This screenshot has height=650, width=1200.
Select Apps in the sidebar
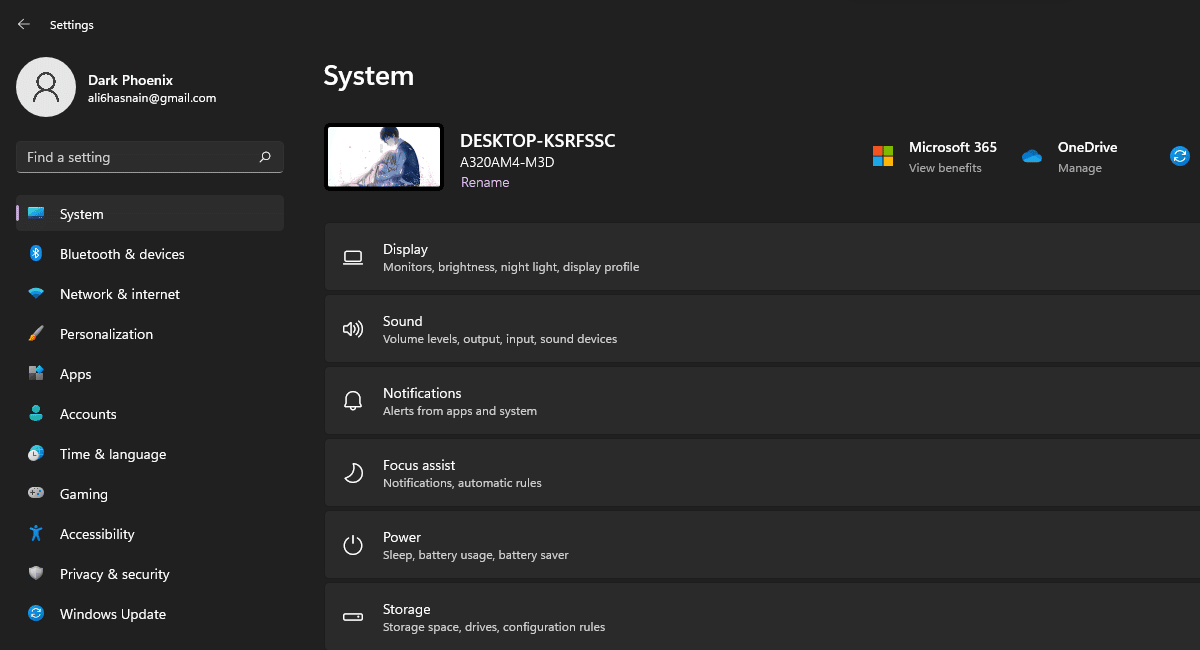pyautogui.click(x=75, y=374)
